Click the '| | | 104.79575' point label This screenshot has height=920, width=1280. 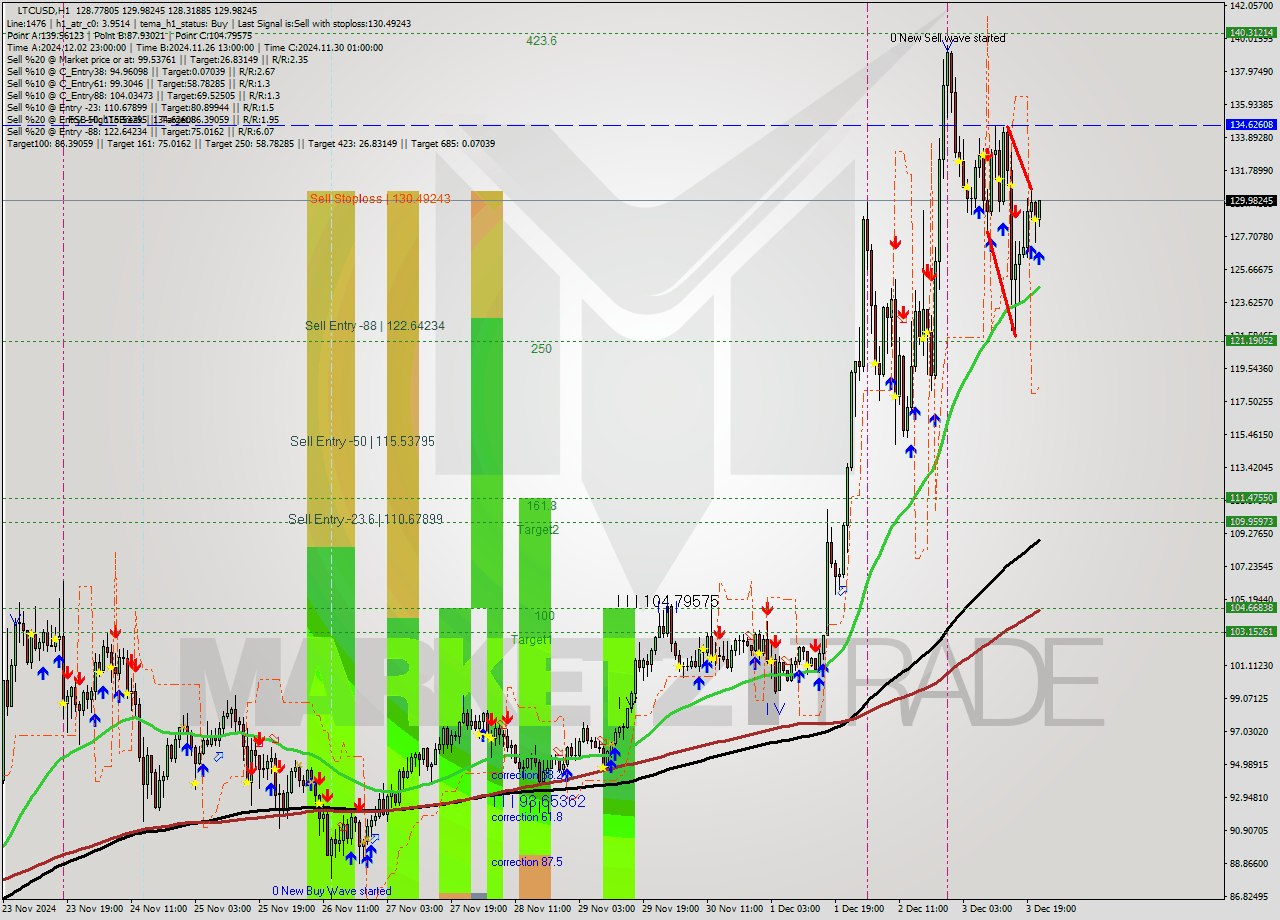[667, 601]
